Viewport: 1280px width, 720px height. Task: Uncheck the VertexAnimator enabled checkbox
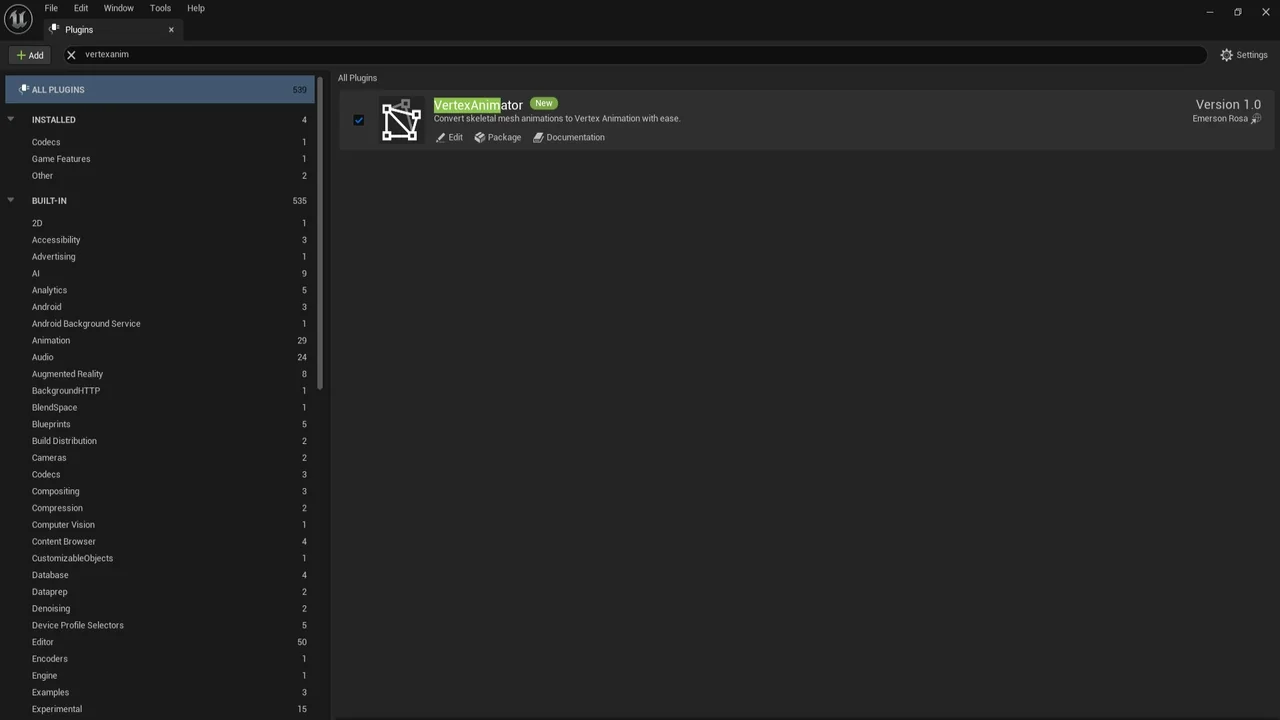pos(359,120)
